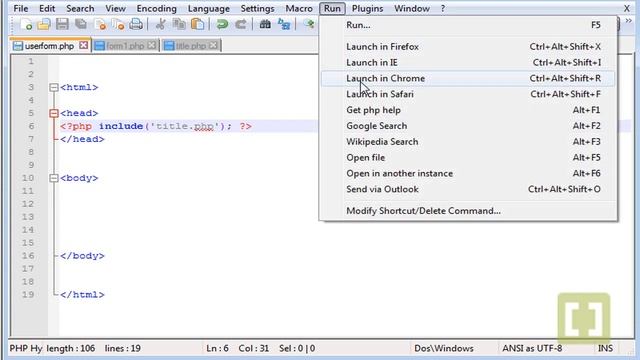Open the View menu
Screen dimensions: 640x360
[x=116, y=8]
